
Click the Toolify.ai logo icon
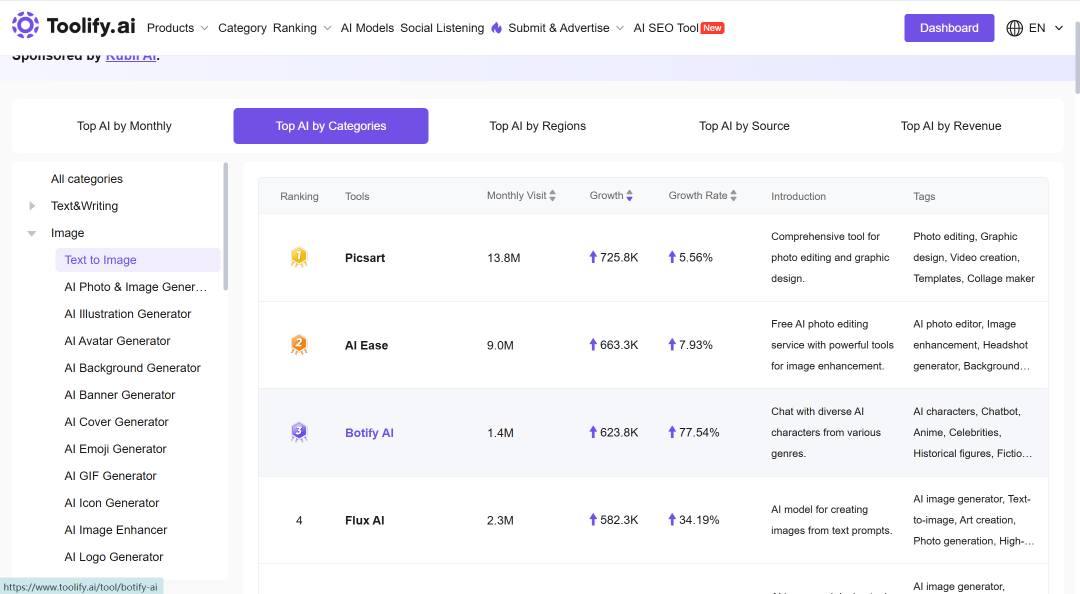click(25, 25)
